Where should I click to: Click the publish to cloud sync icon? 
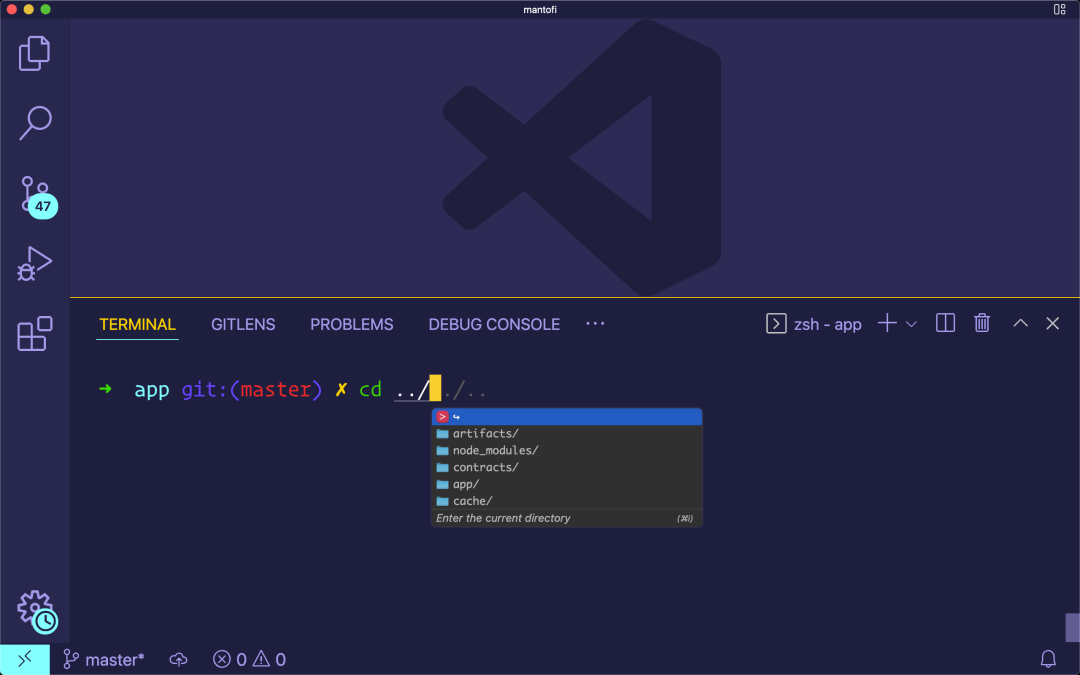178,659
